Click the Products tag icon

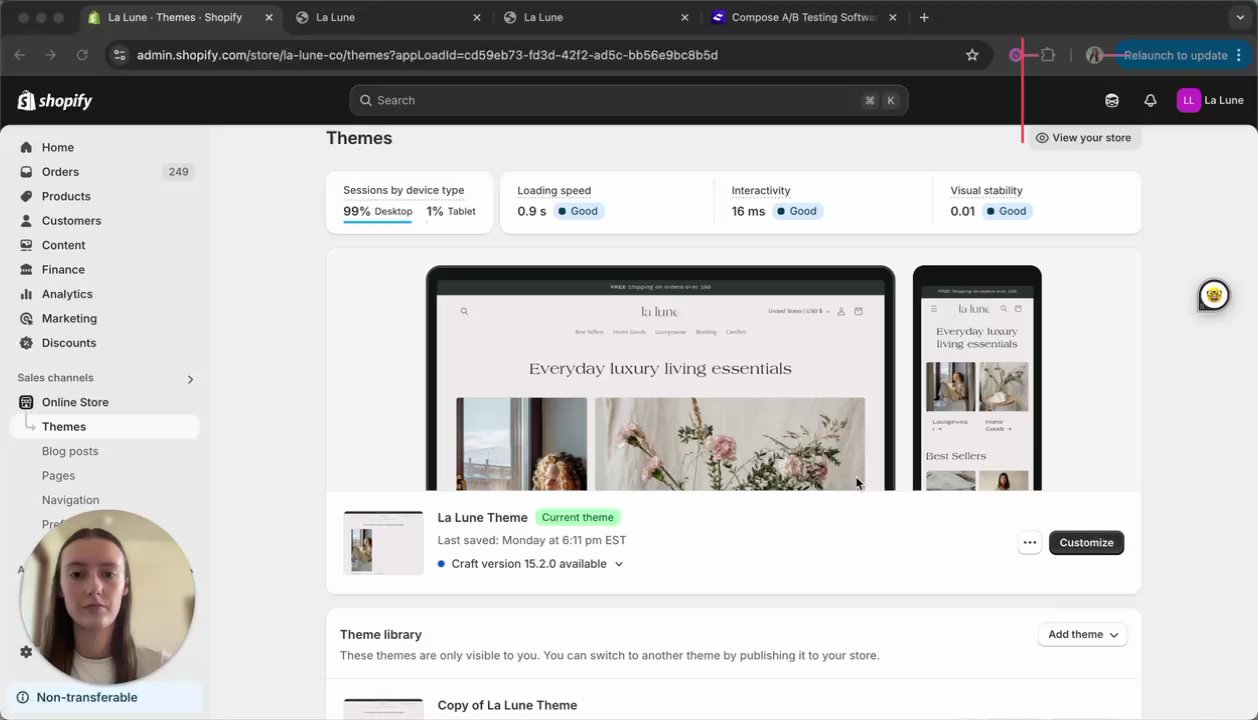(x=26, y=196)
